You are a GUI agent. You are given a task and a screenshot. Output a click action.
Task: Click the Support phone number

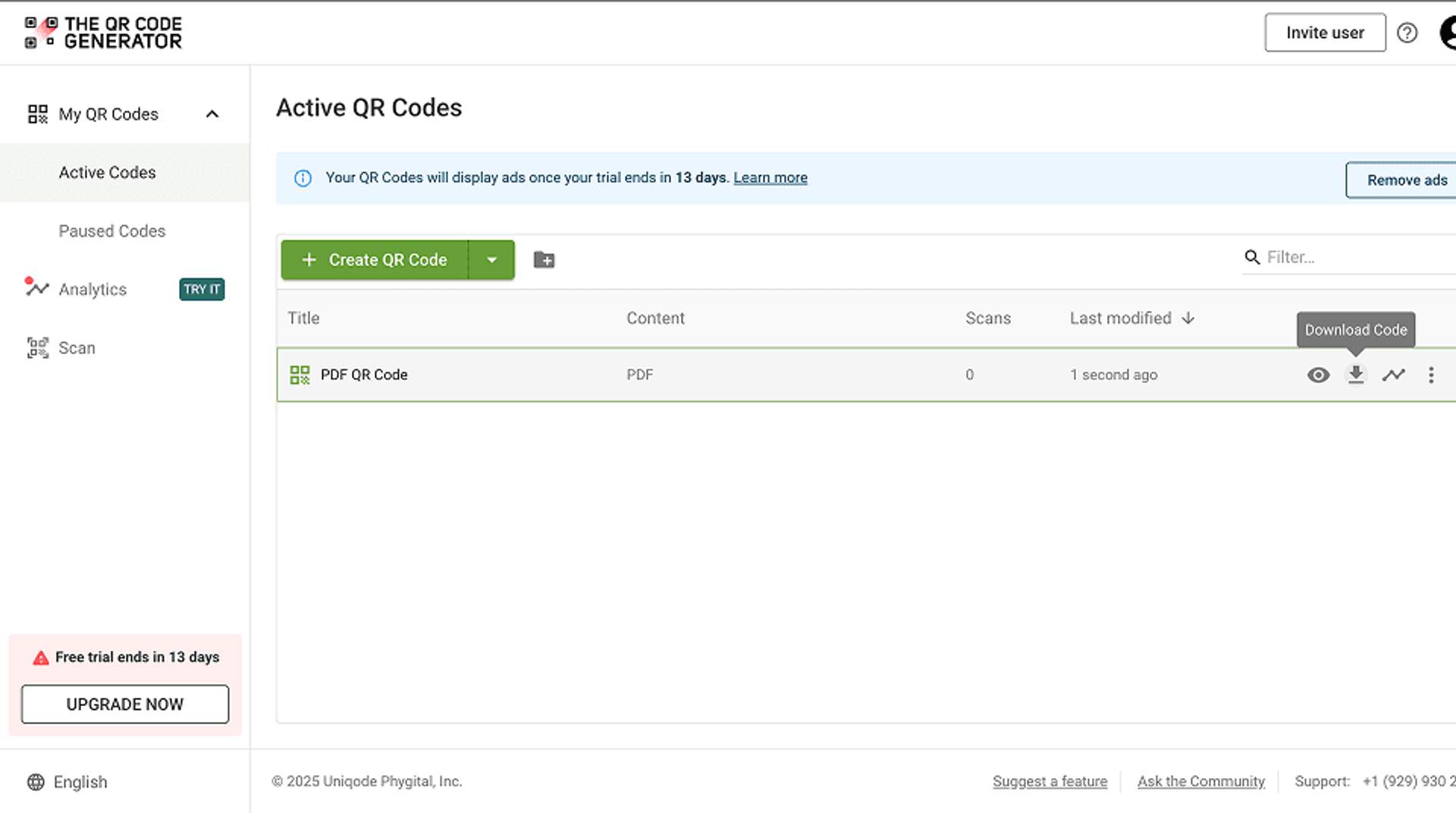pos(1408,781)
